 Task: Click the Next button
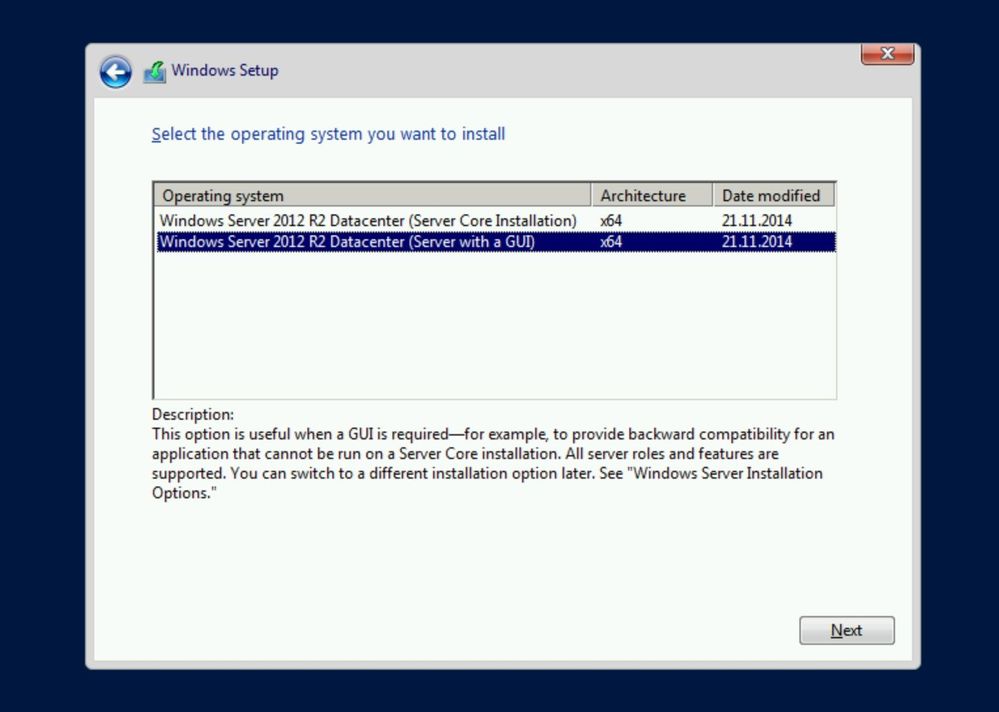pos(847,630)
